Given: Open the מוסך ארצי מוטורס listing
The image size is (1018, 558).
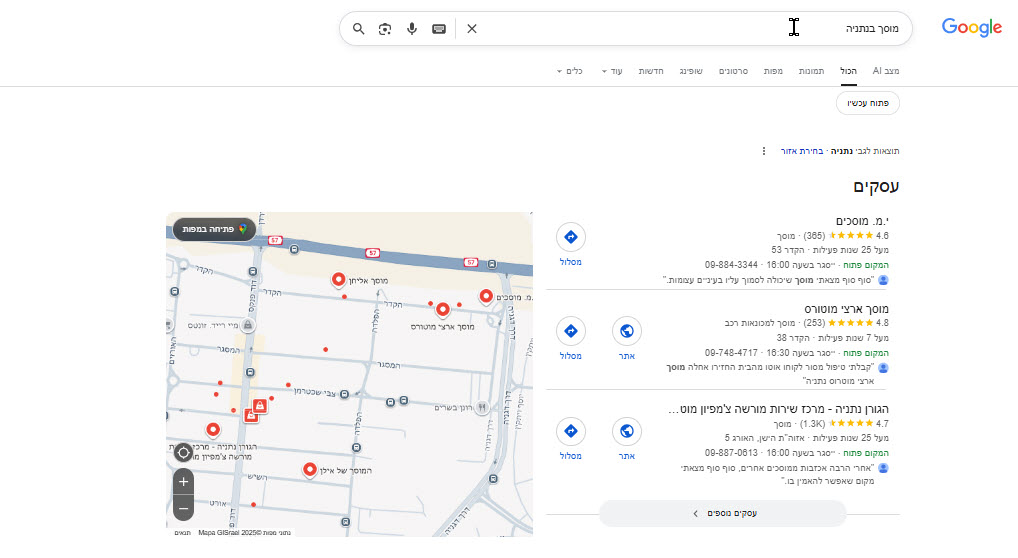Looking at the screenshot, I should [847, 309].
